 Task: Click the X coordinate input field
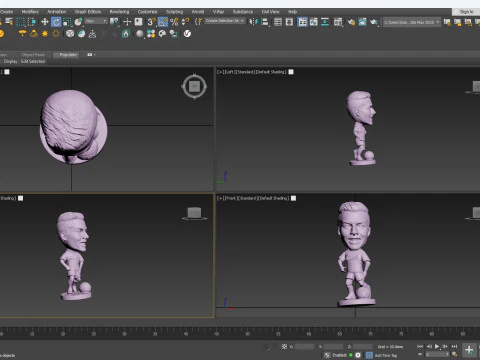(304, 347)
